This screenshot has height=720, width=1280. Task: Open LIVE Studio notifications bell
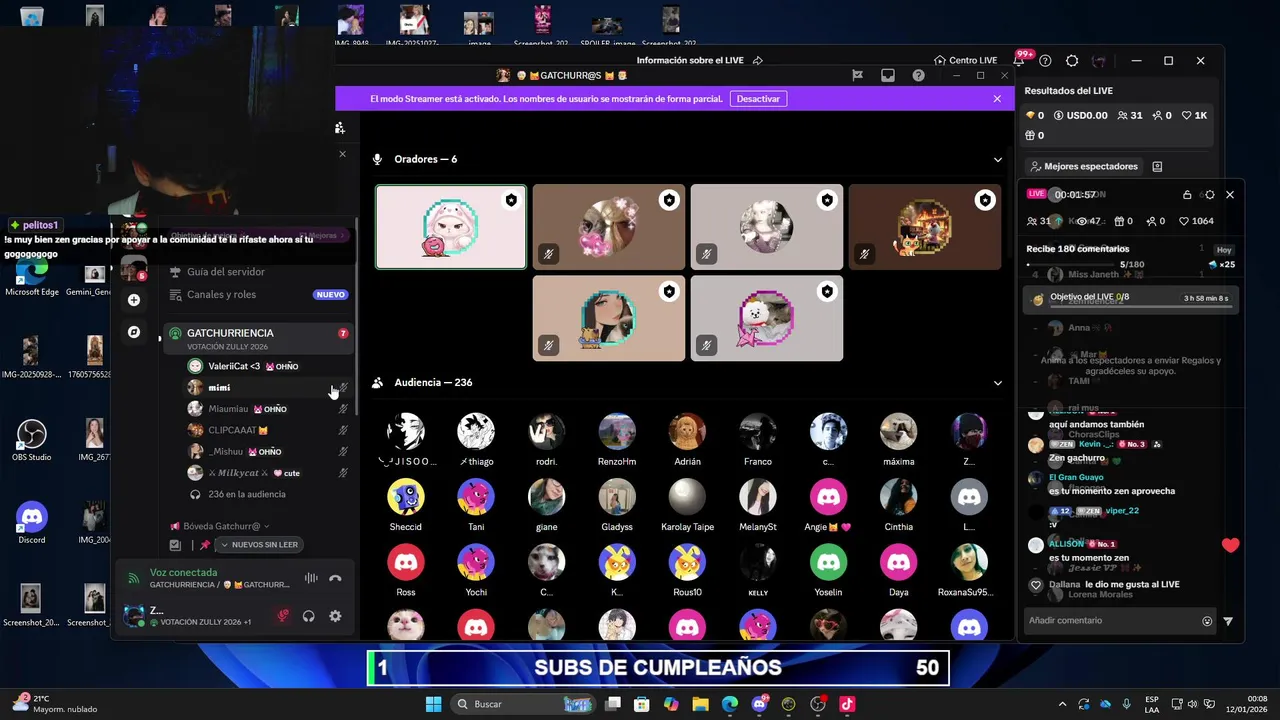(x=1018, y=61)
